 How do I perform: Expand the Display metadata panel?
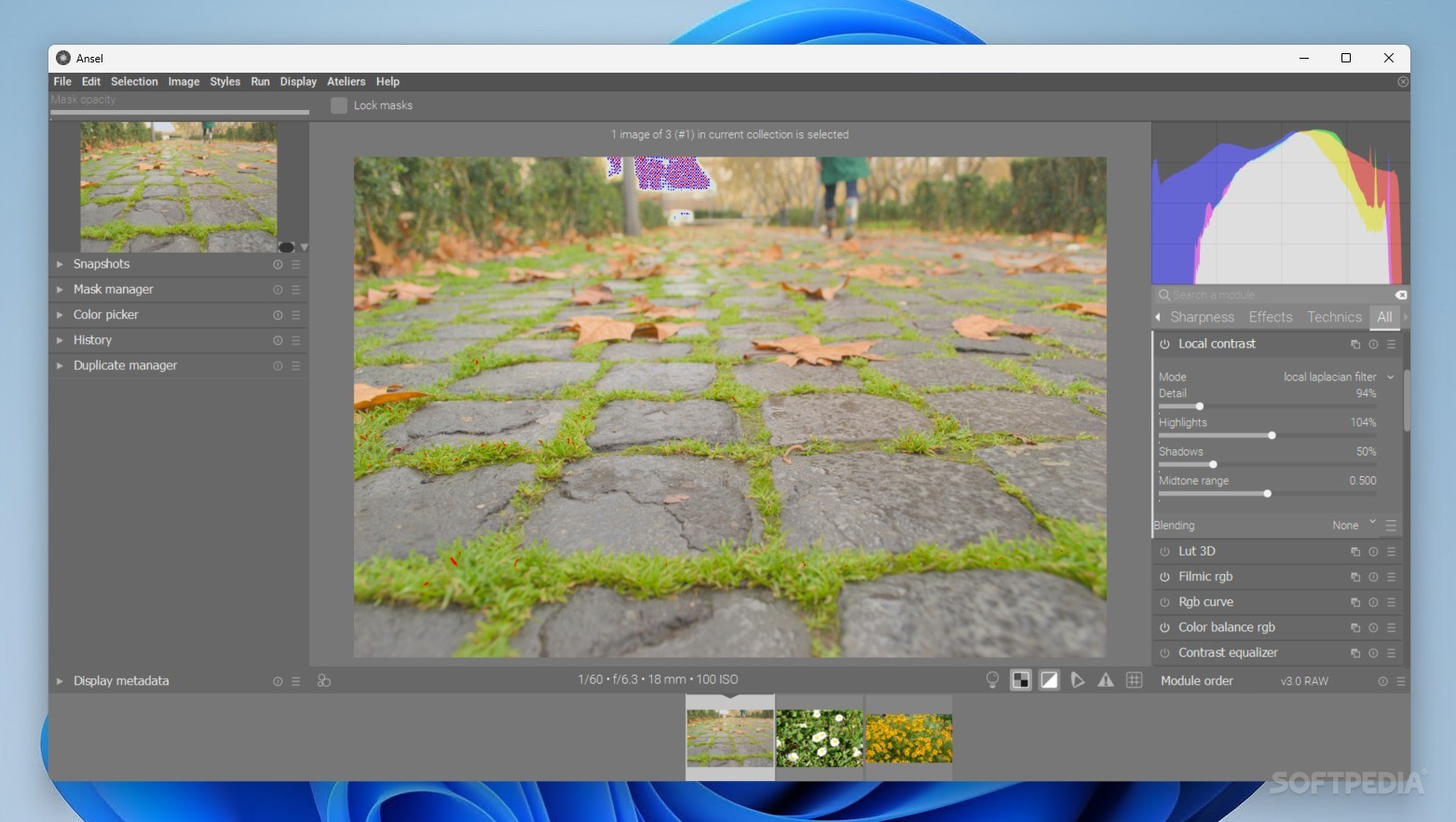(x=60, y=681)
